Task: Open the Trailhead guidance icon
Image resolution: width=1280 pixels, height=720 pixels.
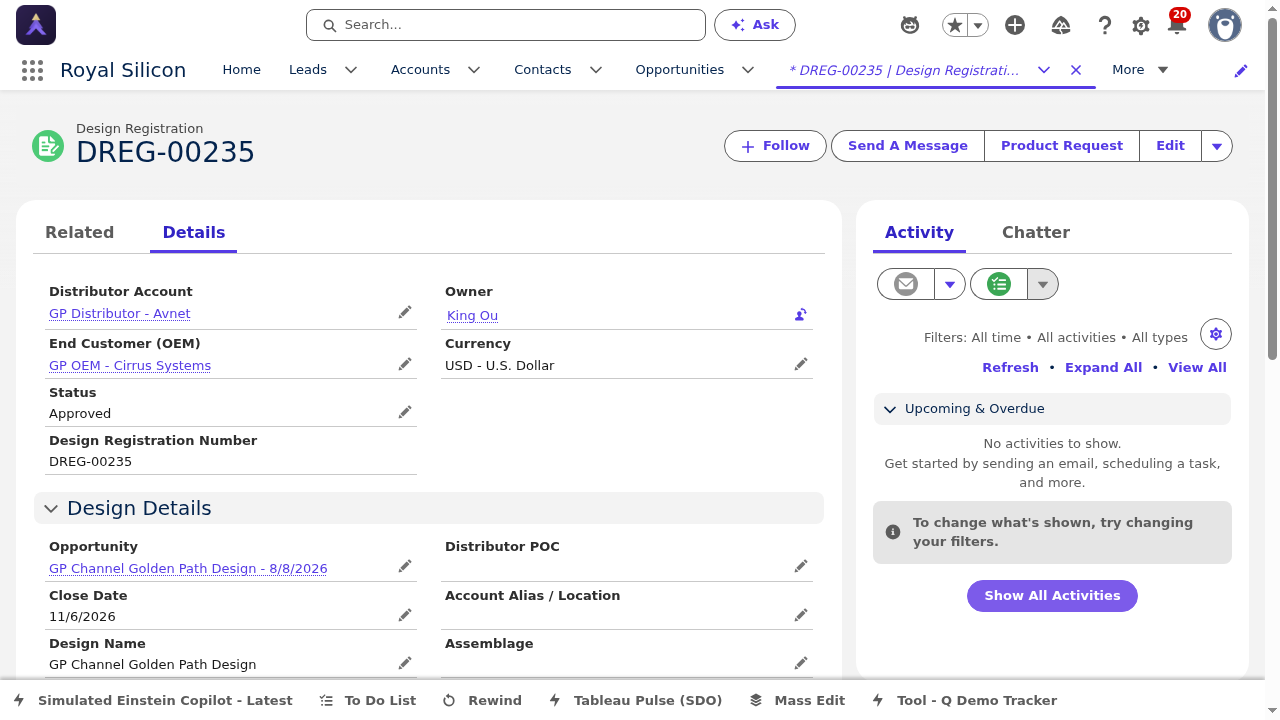Action: click(1061, 25)
